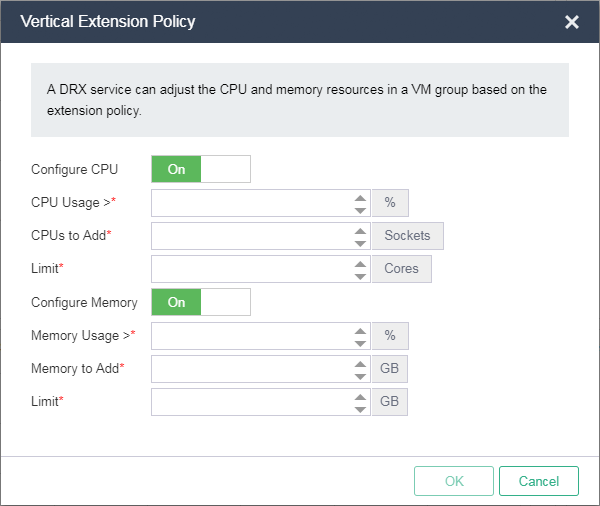This screenshot has height=506, width=600.
Task: Click the Memory Usage input field
Action: pos(251,336)
